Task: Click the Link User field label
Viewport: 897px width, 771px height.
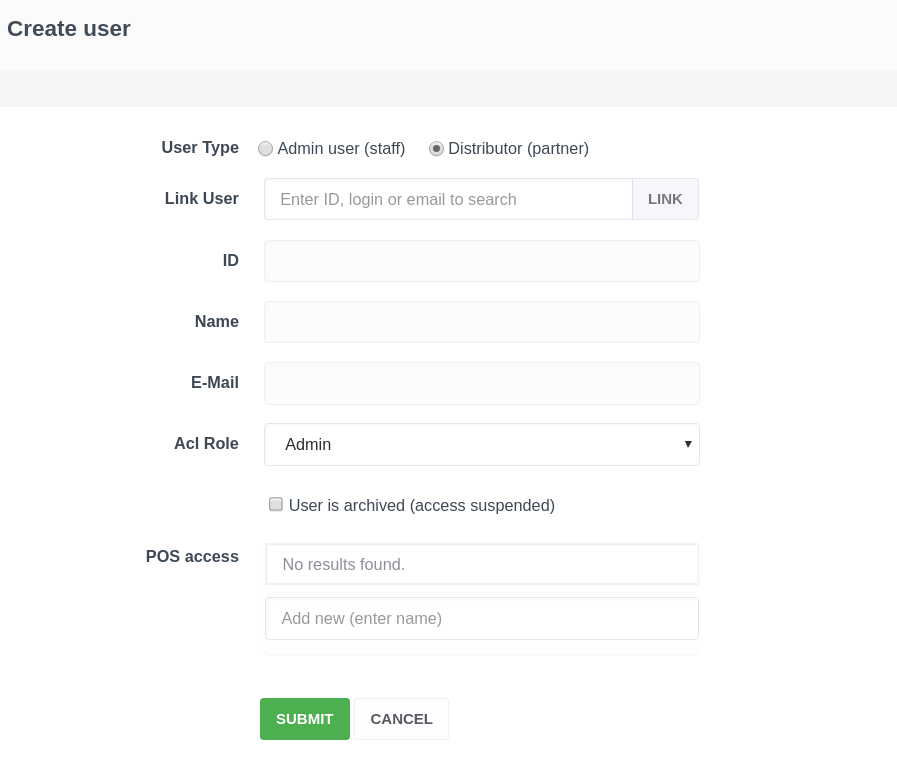Action: coord(201,198)
